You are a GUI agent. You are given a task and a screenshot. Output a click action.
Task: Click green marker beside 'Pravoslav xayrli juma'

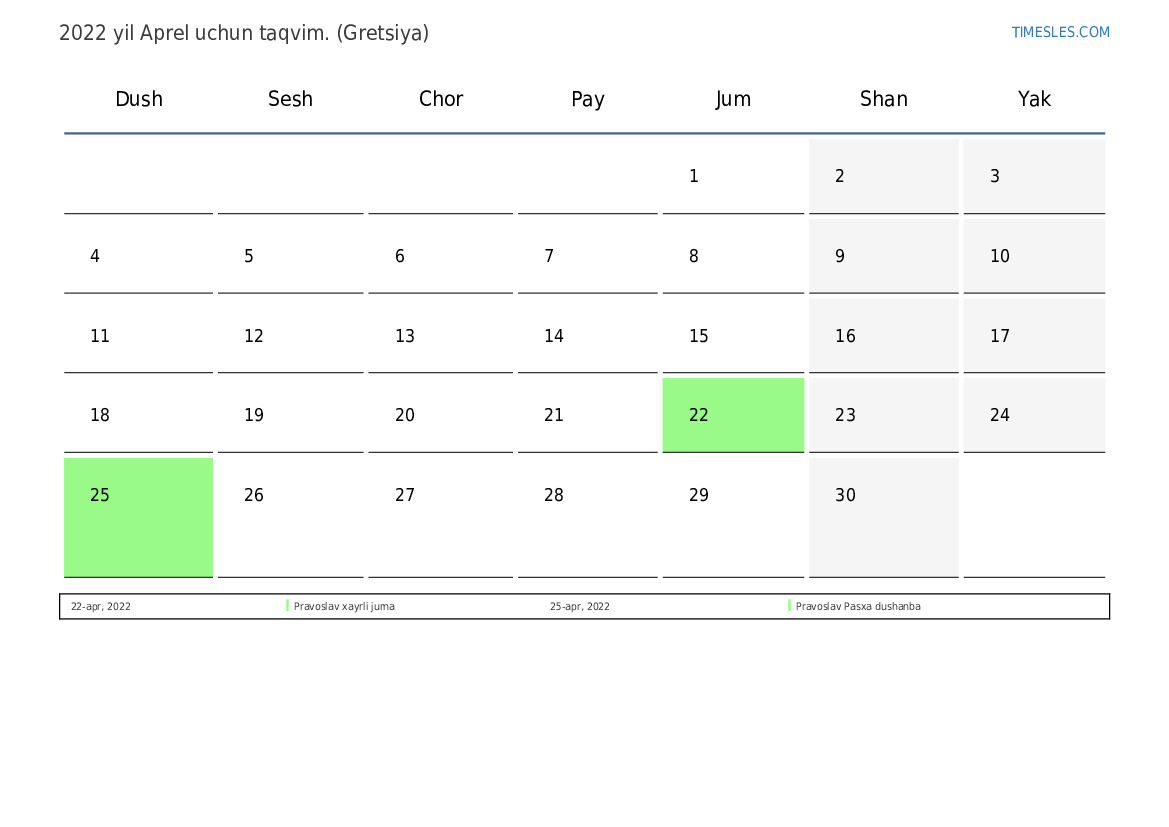pos(288,606)
